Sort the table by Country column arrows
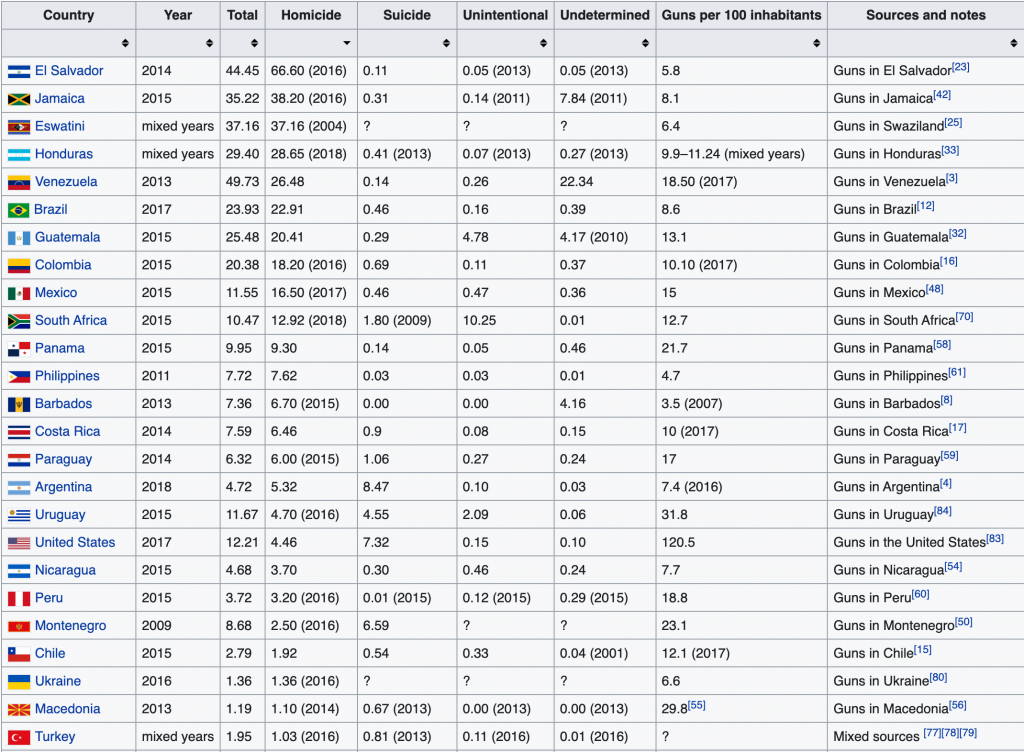1024x752 pixels. tap(125, 43)
